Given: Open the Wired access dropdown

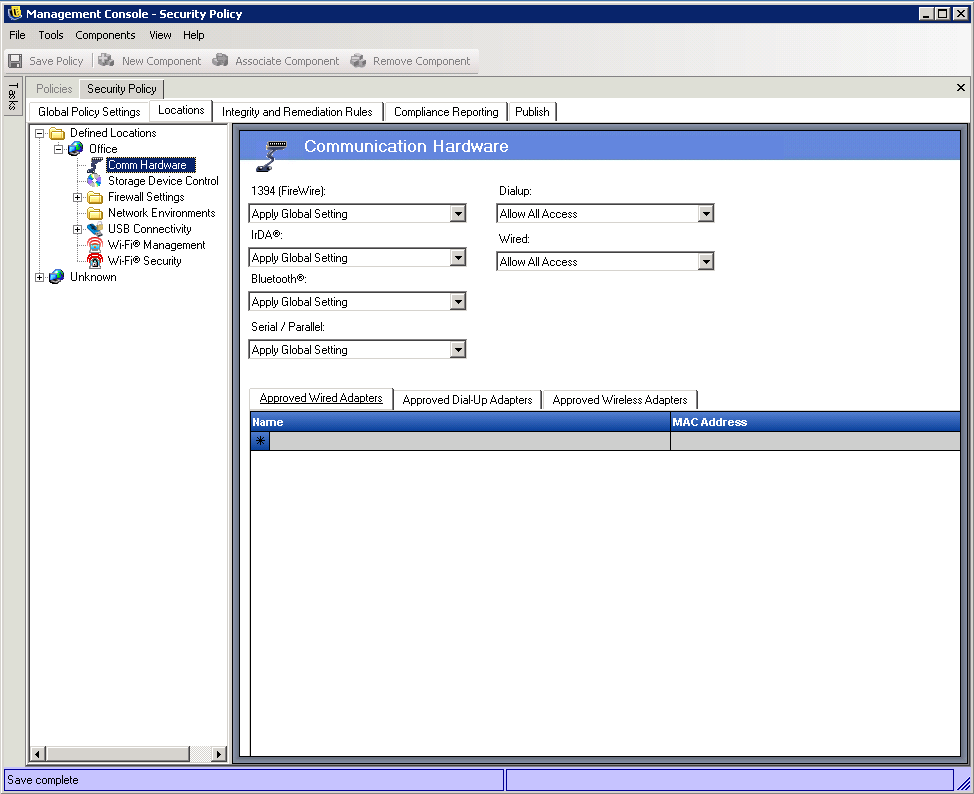Looking at the screenshot, I should 706,262.
